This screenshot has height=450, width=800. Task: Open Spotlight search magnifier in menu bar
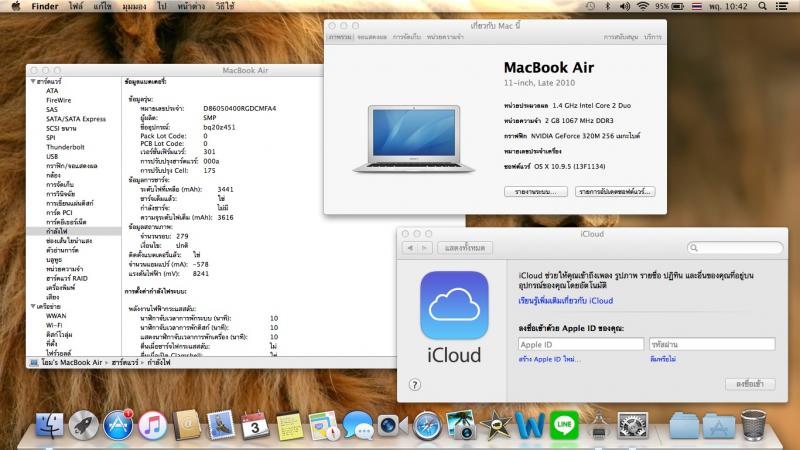(762, 6)
